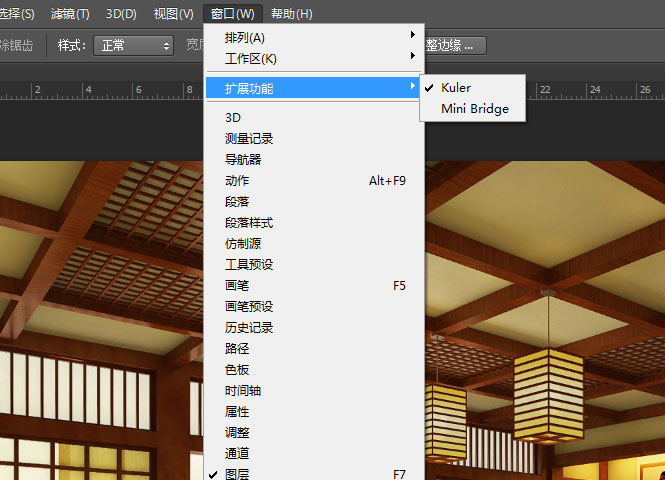The width and height of the screenshot is (665, 480).
Task: Uncheck Kuler in the extensions submenu
Action: pyautogui.click(x=455, y=88)
